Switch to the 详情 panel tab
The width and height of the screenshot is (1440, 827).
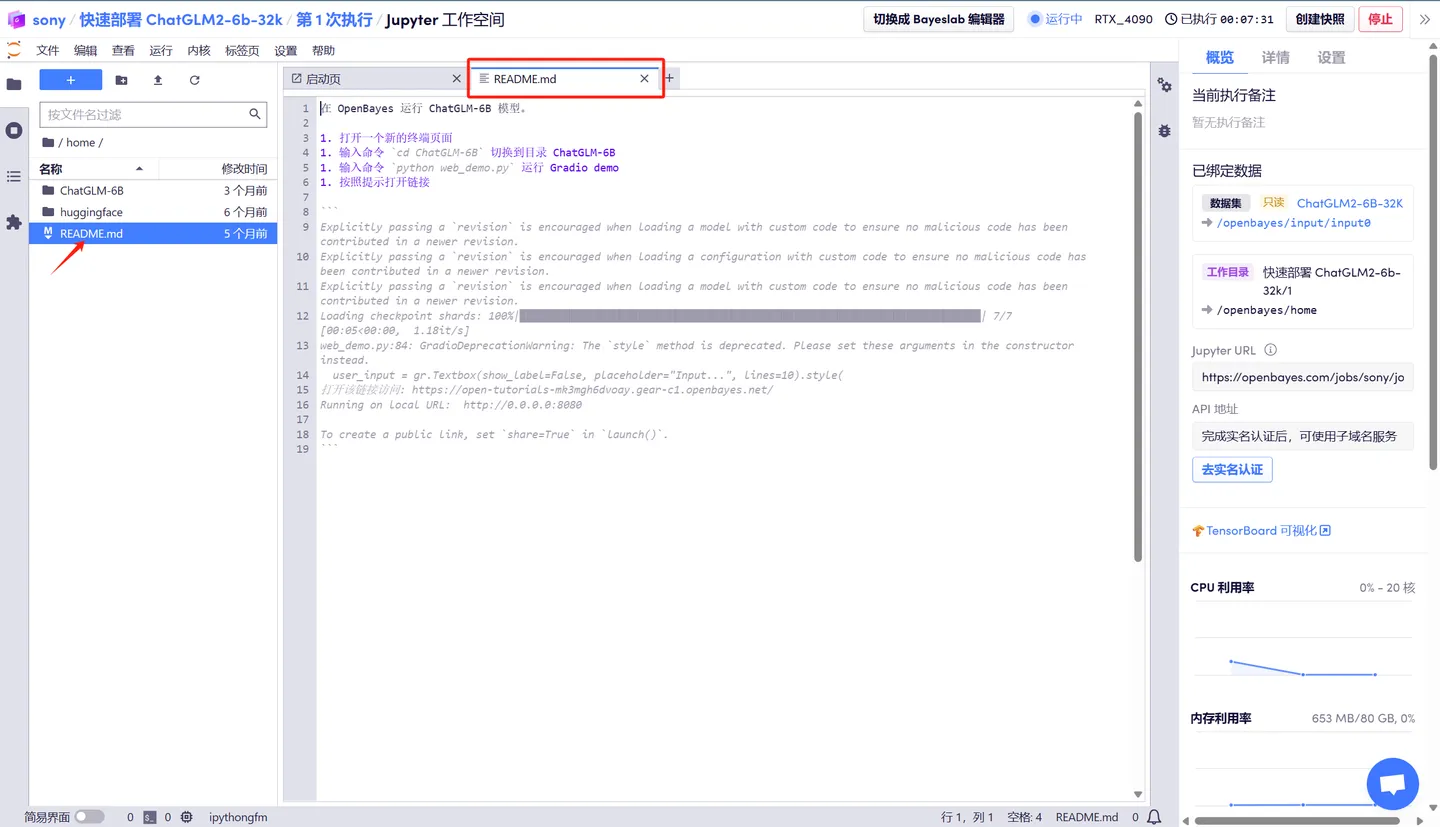pos(1276,58)
